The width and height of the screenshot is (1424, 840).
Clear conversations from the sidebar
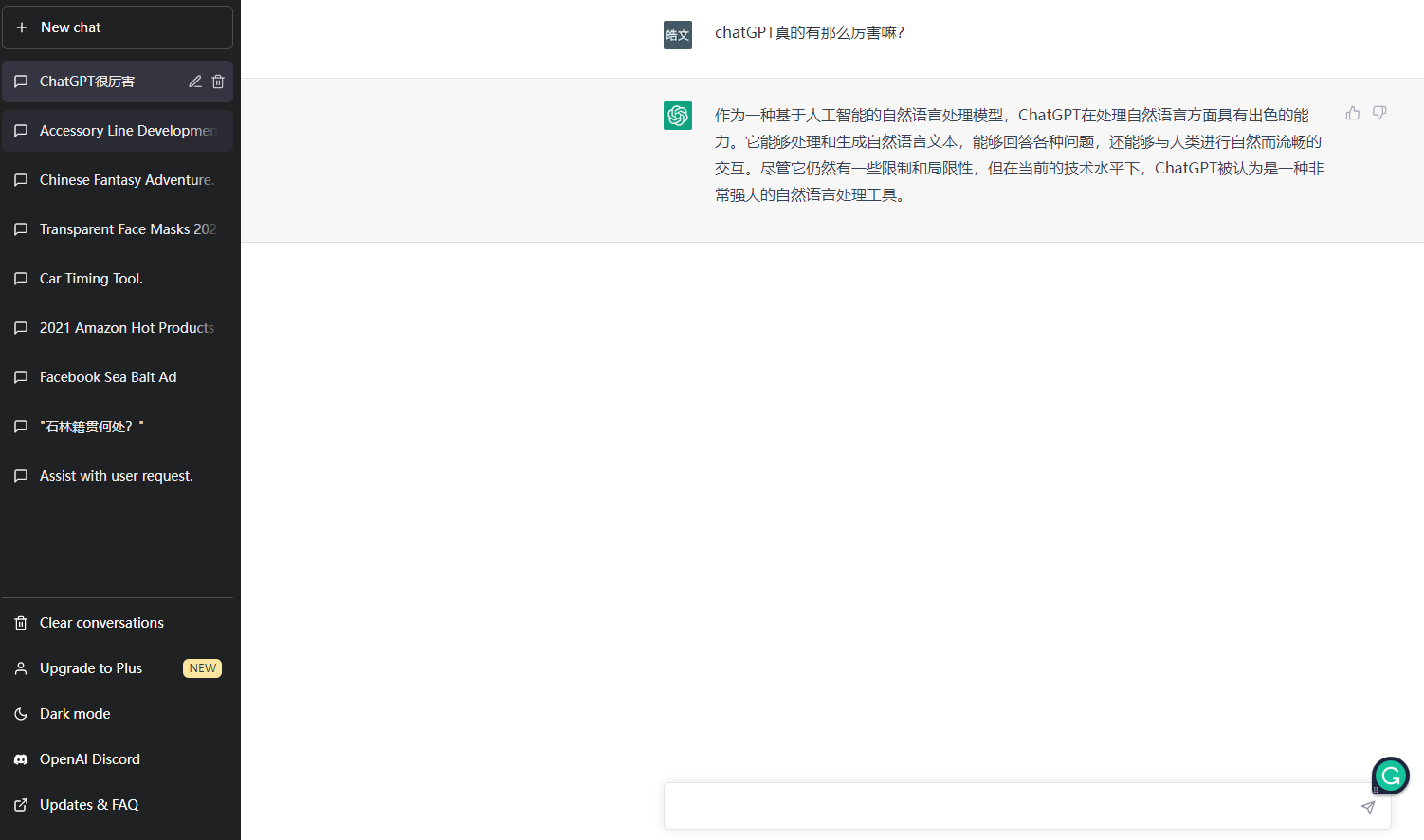pos(118,623)
